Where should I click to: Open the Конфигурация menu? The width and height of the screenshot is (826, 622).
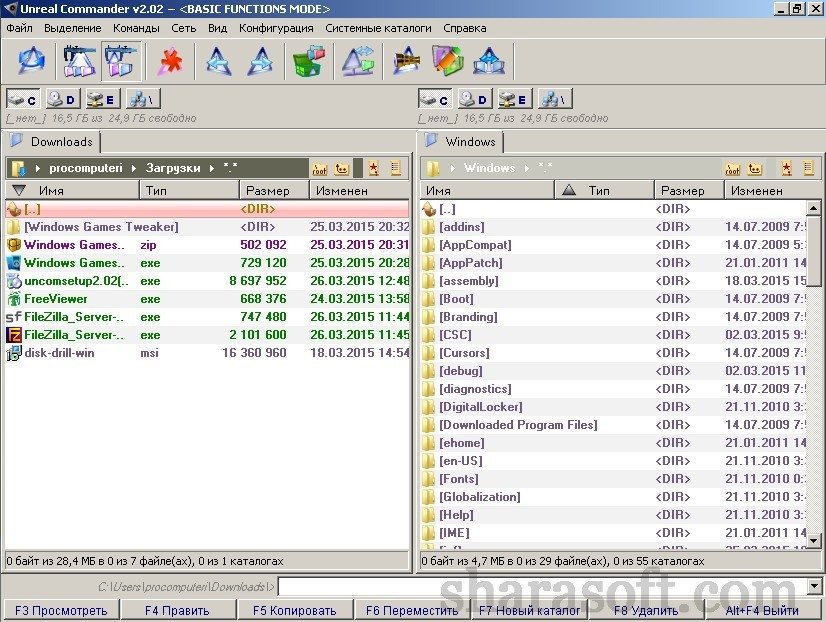pos(276,28)
